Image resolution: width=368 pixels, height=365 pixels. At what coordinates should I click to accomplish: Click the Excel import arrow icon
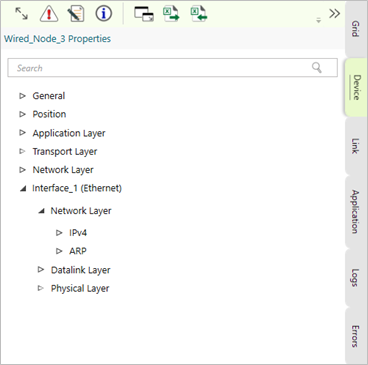199,14
